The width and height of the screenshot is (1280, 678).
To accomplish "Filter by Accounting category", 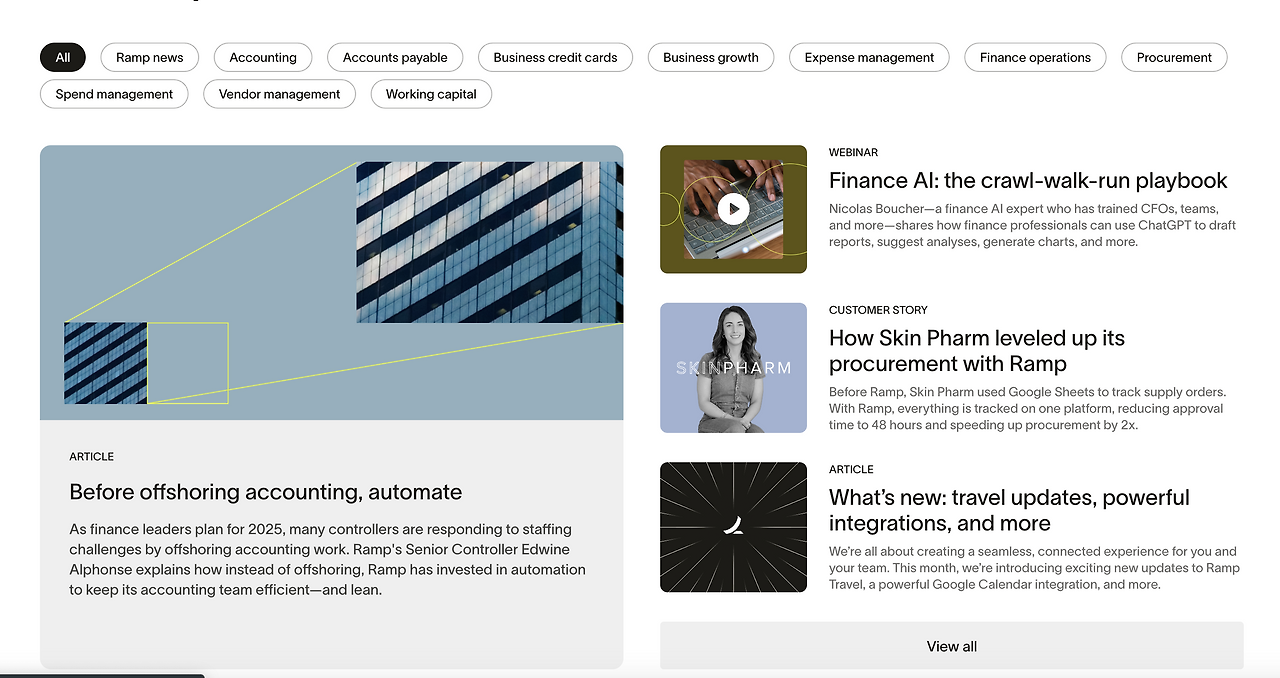I will point(263,57).
